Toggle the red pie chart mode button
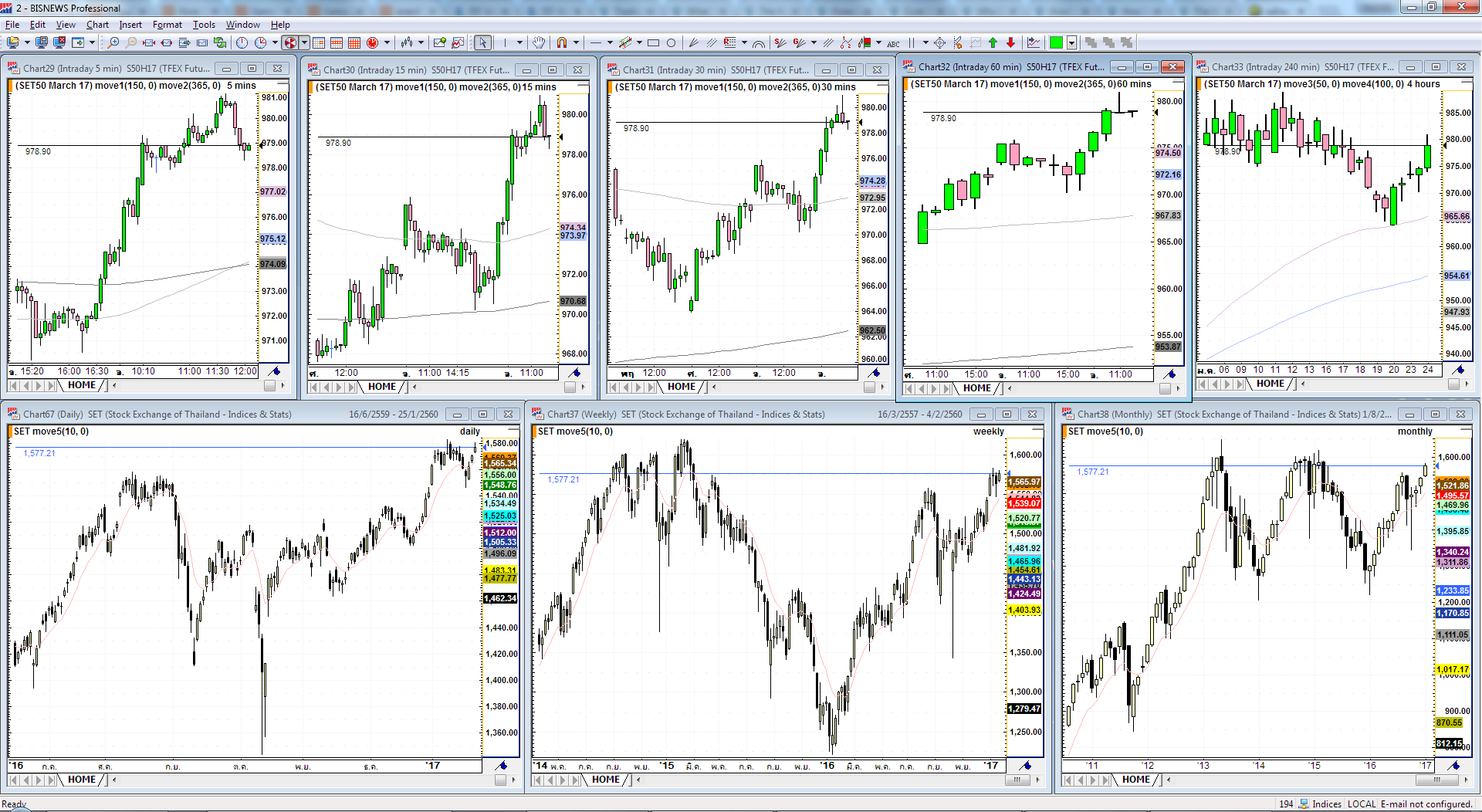 tap(290, 42)
